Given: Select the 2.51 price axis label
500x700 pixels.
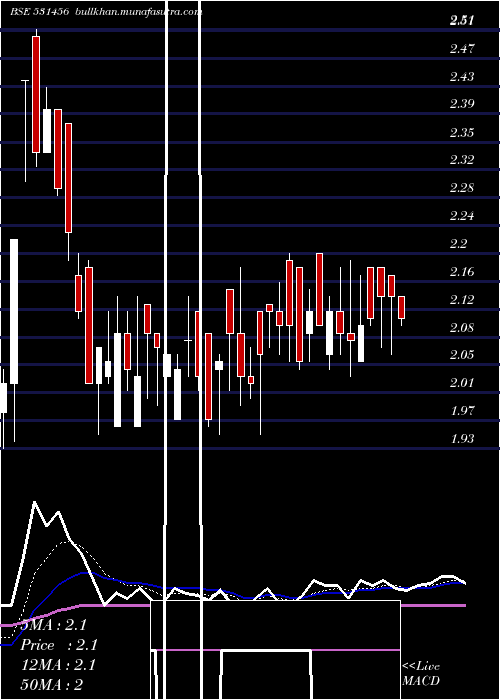Looking at the screenshot, I should tap(462, 21).
